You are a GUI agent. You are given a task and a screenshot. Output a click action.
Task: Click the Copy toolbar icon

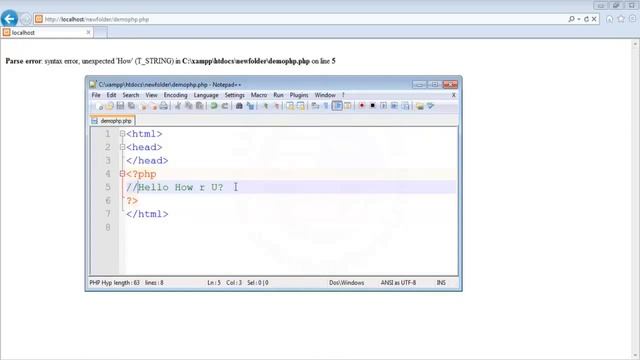189,106
